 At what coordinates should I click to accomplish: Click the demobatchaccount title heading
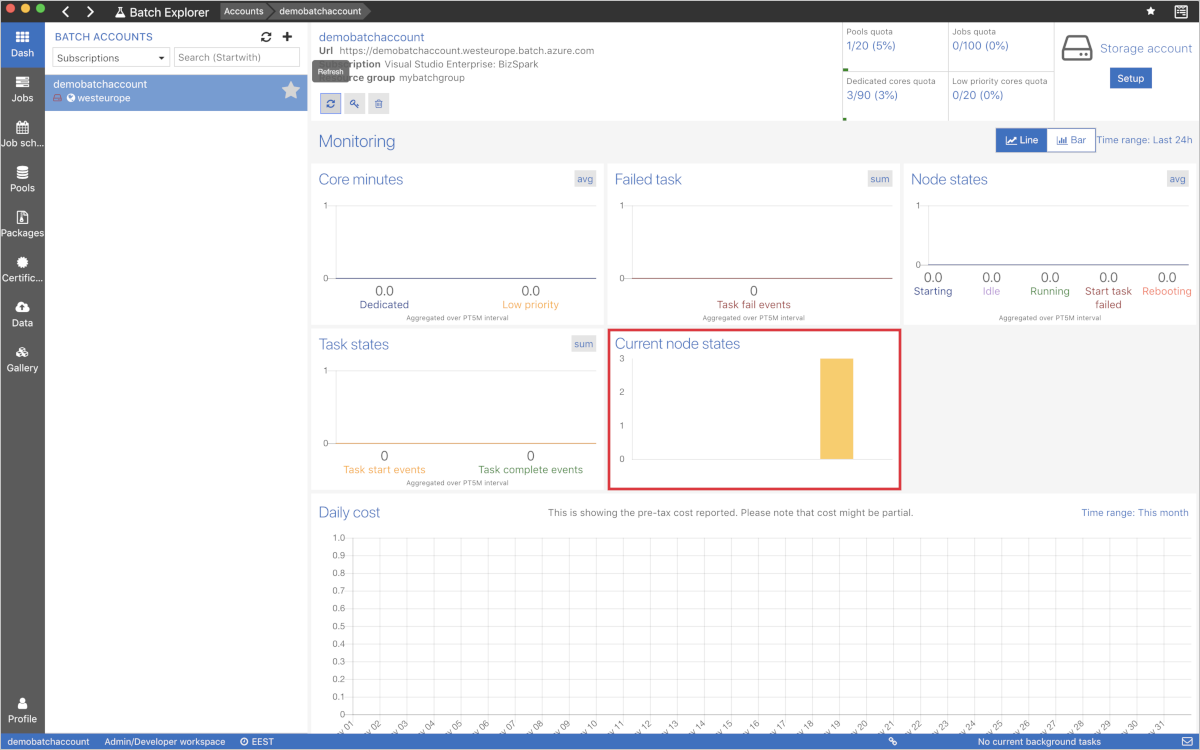coord(371,37)
